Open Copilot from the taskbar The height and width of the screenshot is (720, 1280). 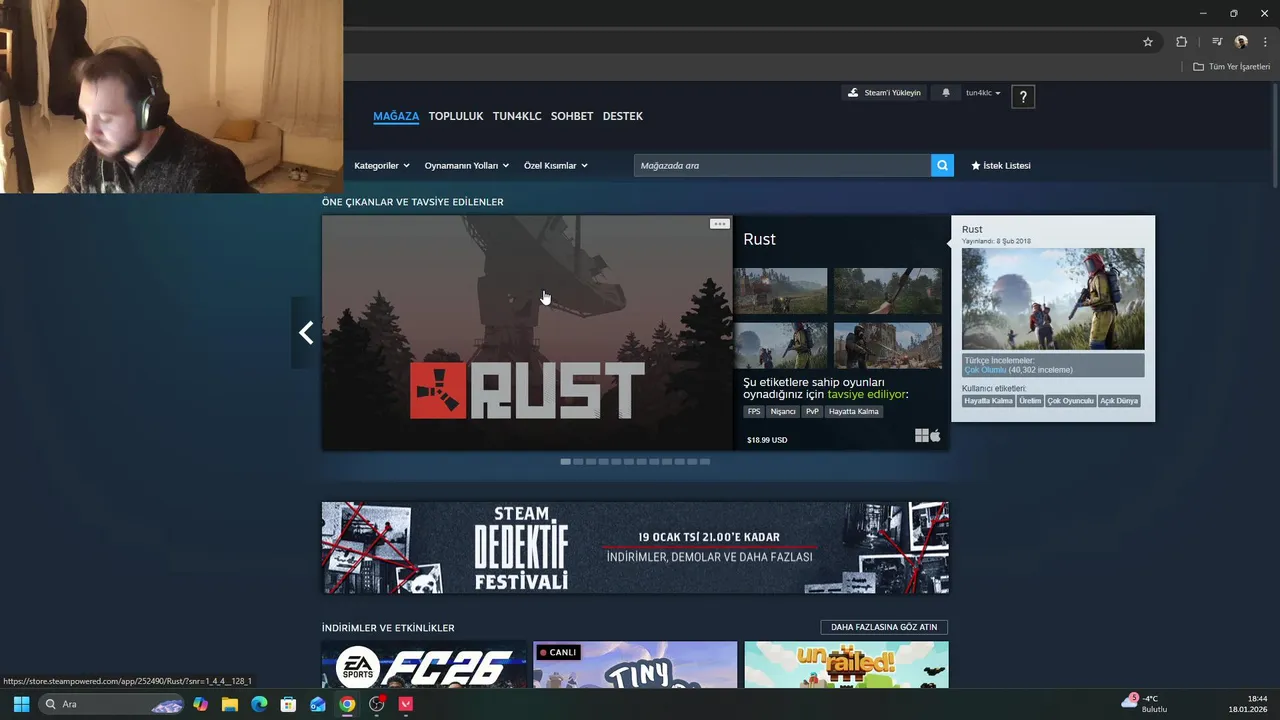pyautogui.click(x=201, y=704)
